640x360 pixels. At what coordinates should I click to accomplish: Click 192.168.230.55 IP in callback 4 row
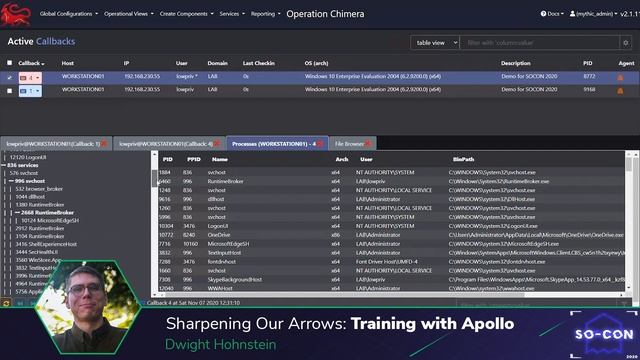coord(142,76)
